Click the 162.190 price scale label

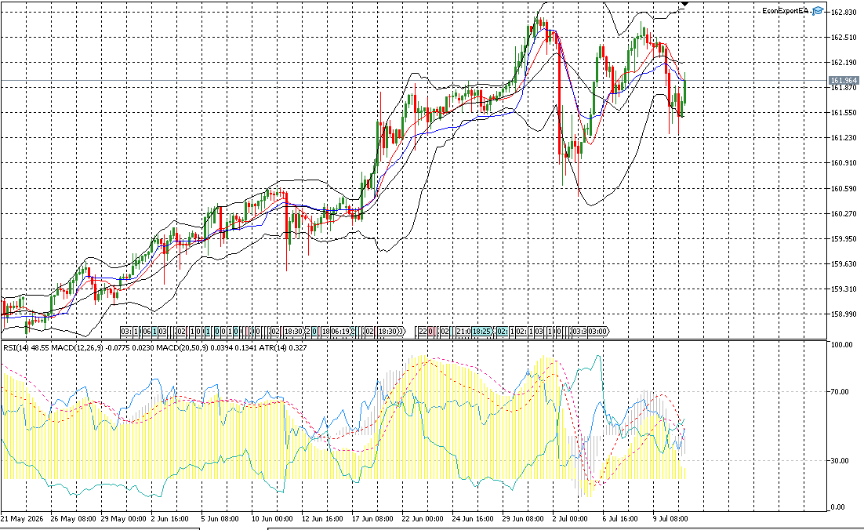[843, 63]
